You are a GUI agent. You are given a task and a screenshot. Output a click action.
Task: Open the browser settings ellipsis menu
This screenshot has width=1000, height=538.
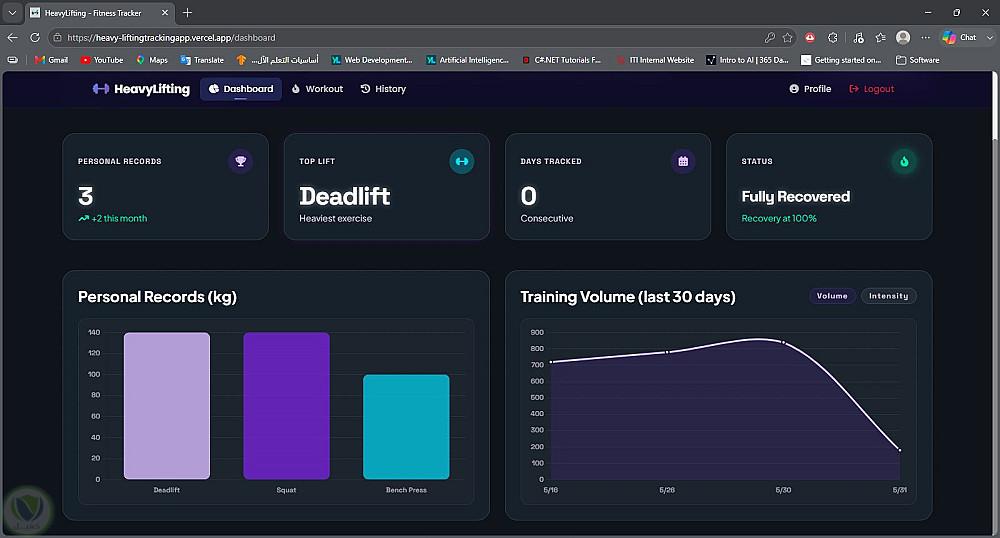click(x=926, y=38)
